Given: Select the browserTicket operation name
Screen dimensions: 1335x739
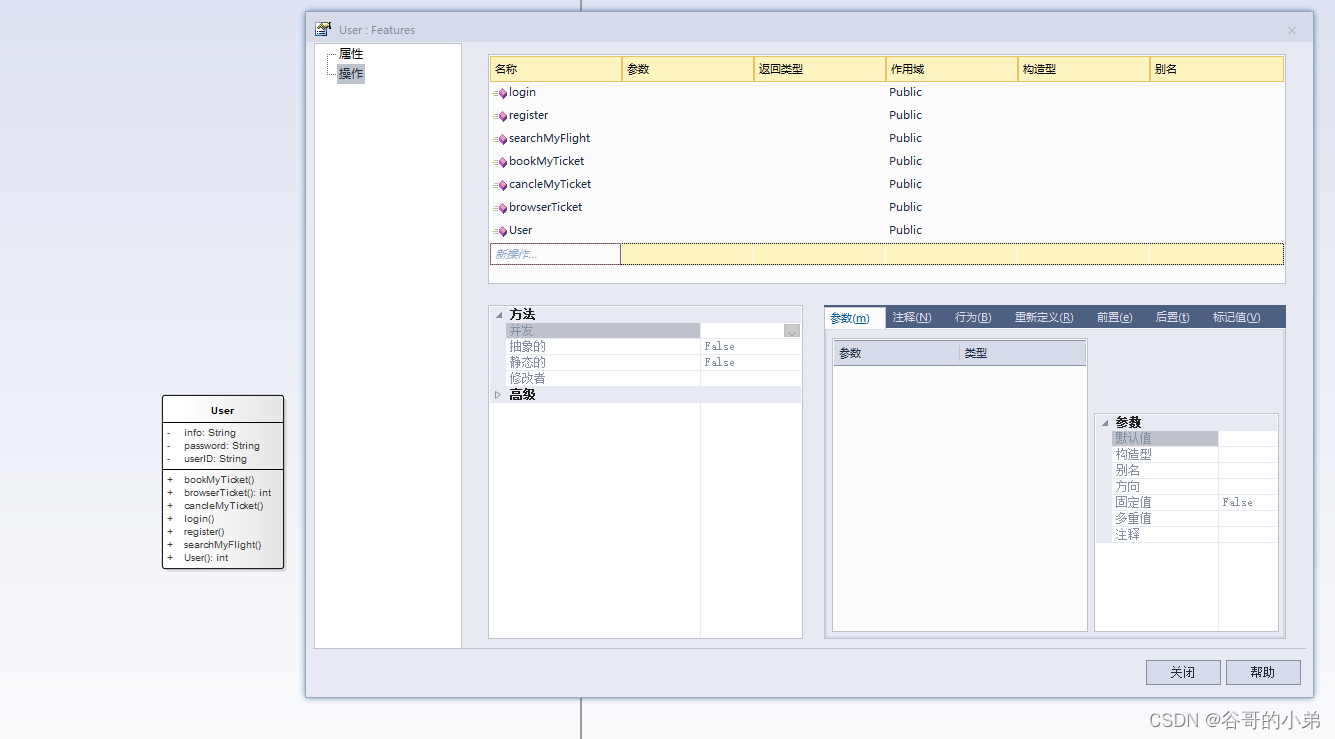Looking at the screenshot, I should 545,207.
